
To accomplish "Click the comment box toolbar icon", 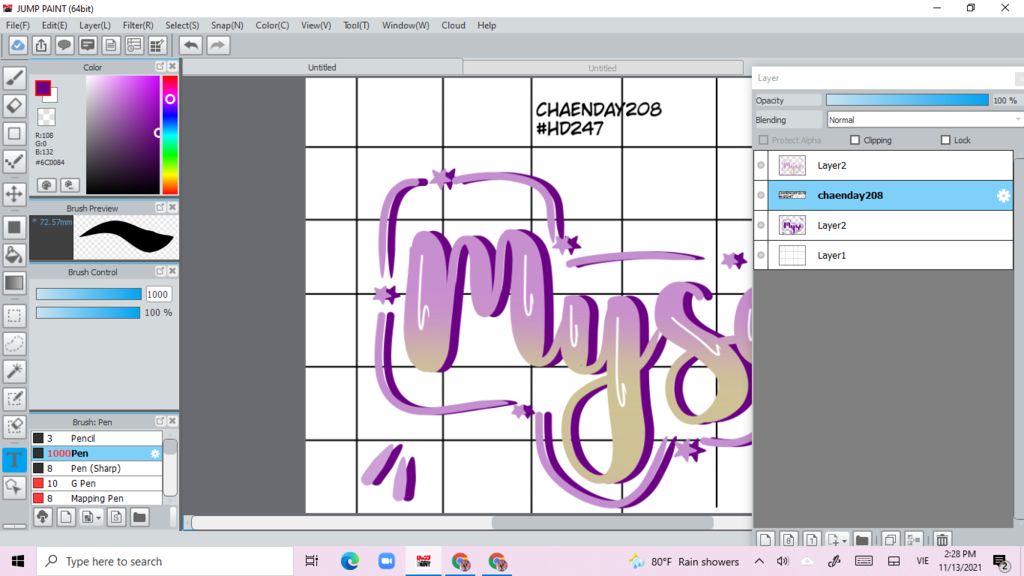I will (88, 45).
